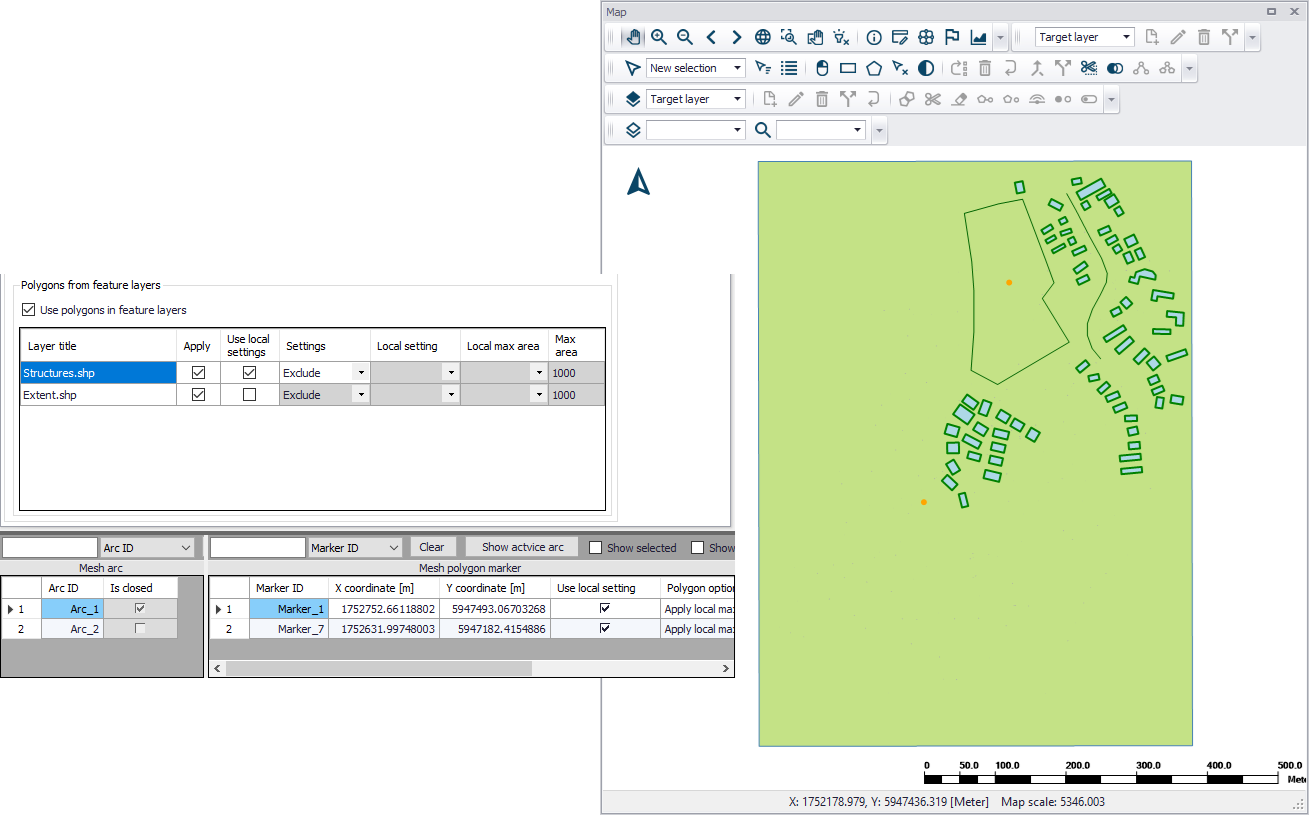Screen dimensions: 1309x815
Task: Click the search magnifier icon
Action: pos(763,130)
